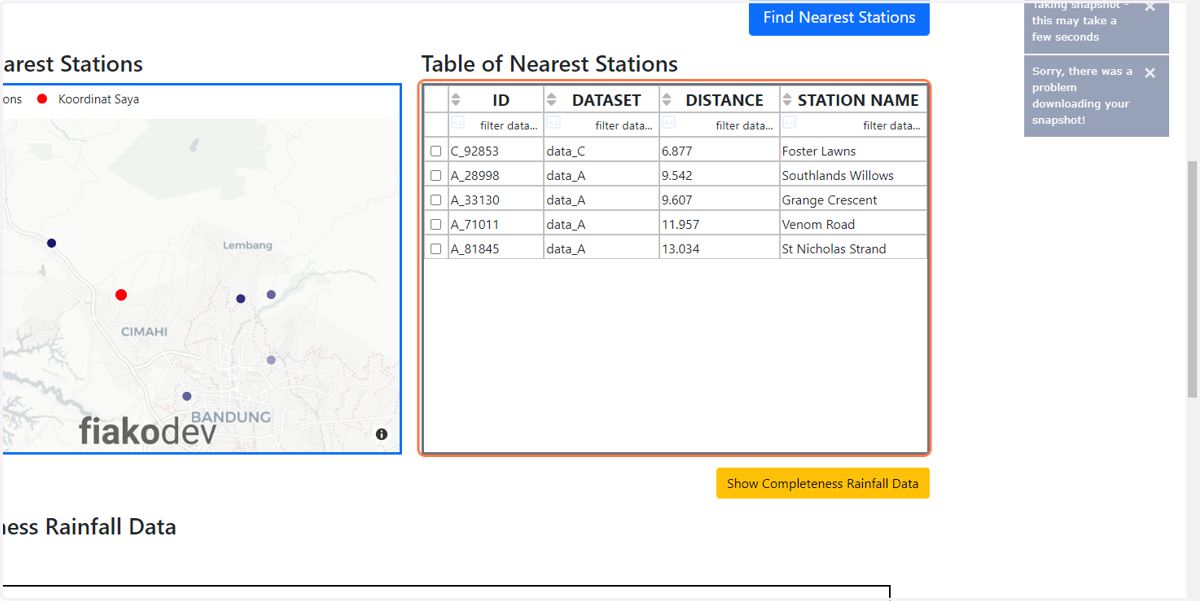
Task: Select the red Koordinat Saya marker on map
Action: tap(121, 294)
